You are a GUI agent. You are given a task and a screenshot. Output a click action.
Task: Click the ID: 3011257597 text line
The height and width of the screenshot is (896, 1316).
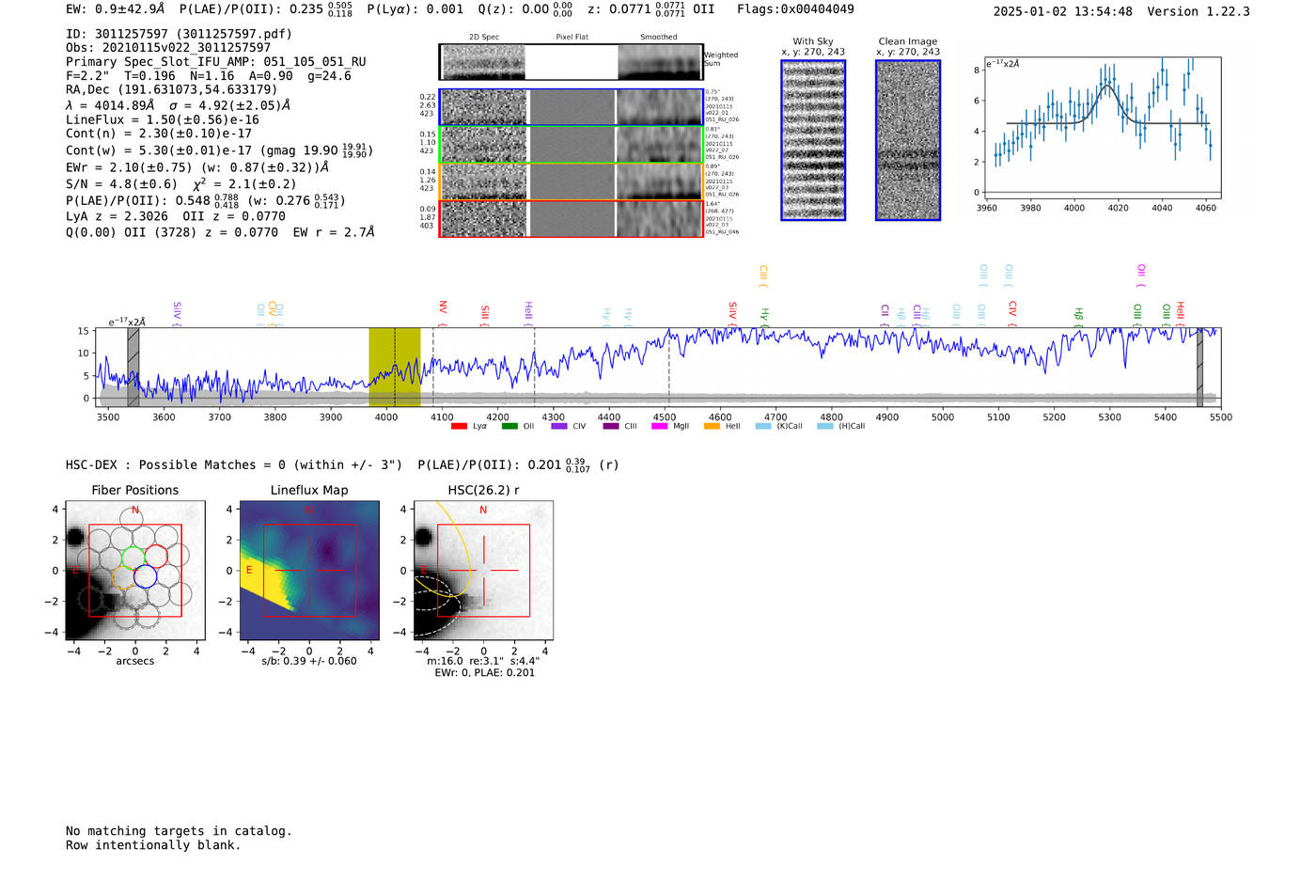coord(179,34)
